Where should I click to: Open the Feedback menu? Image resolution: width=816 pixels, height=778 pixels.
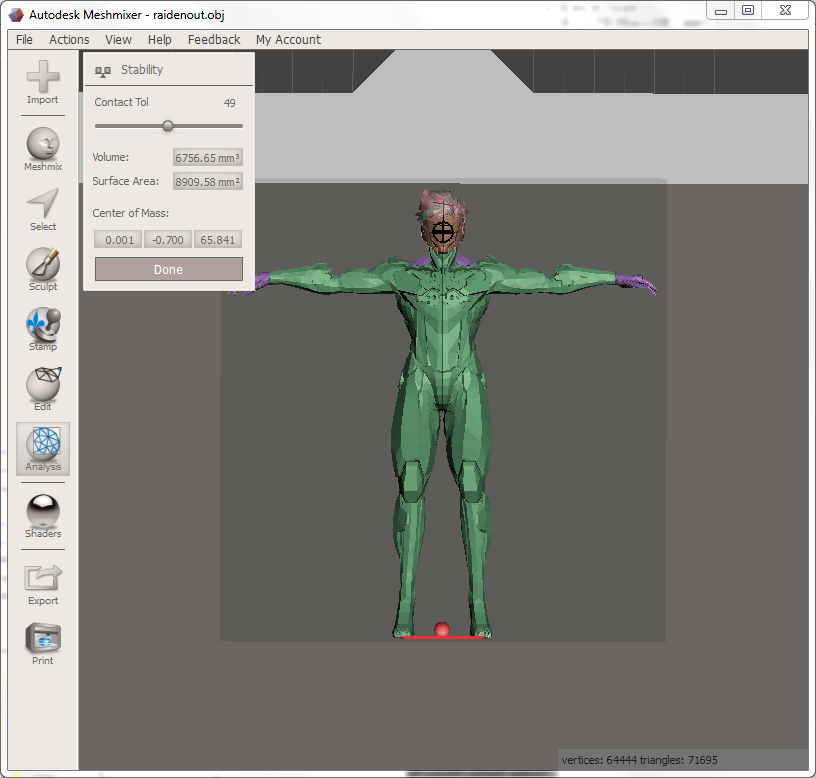(214, 40)
